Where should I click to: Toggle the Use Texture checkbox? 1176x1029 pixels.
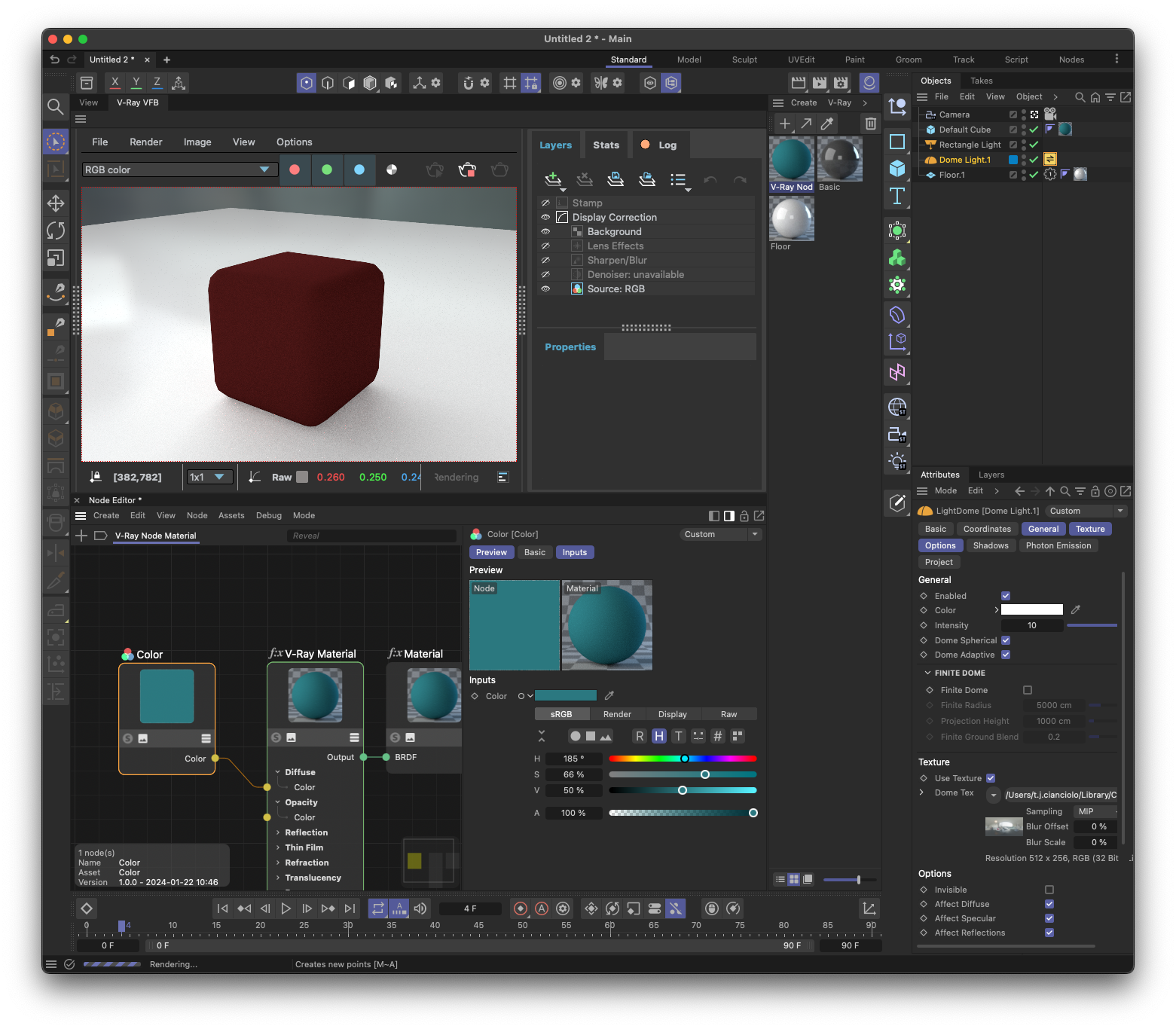(x=991, y=778)
